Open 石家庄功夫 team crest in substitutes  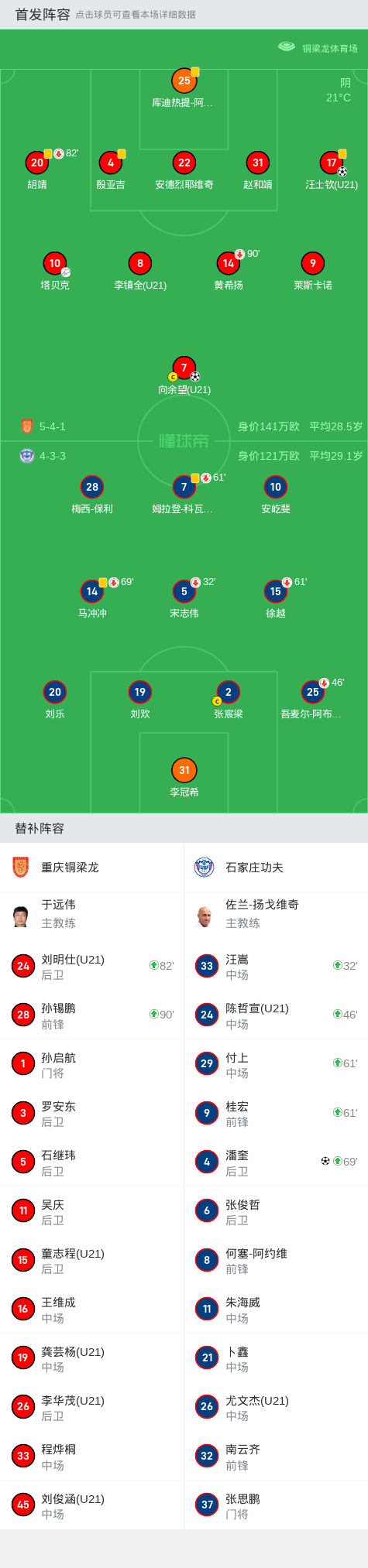coord(205,867)
